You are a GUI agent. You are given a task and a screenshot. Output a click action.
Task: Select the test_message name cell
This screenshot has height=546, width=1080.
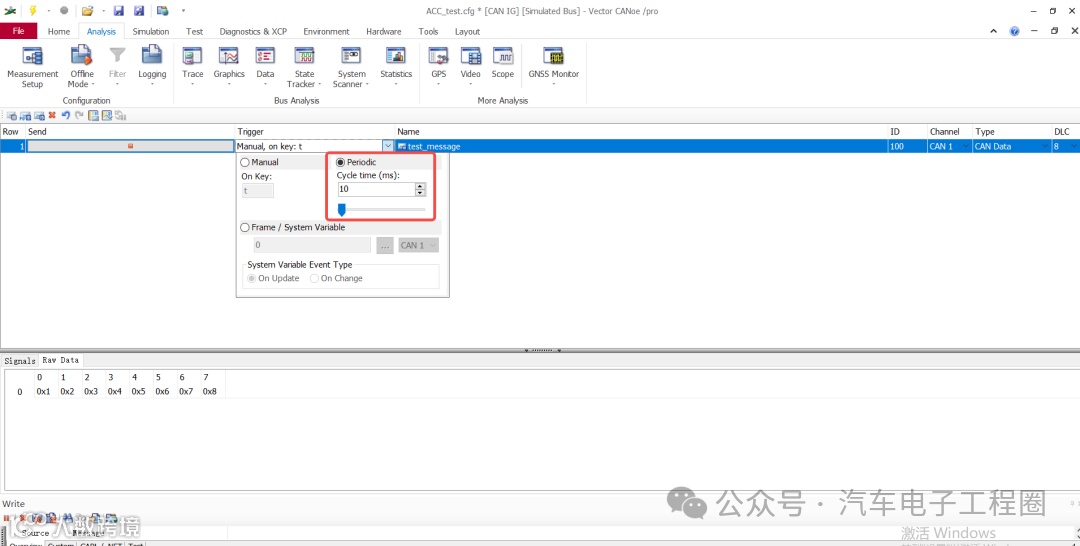click(x=642, y=146)
